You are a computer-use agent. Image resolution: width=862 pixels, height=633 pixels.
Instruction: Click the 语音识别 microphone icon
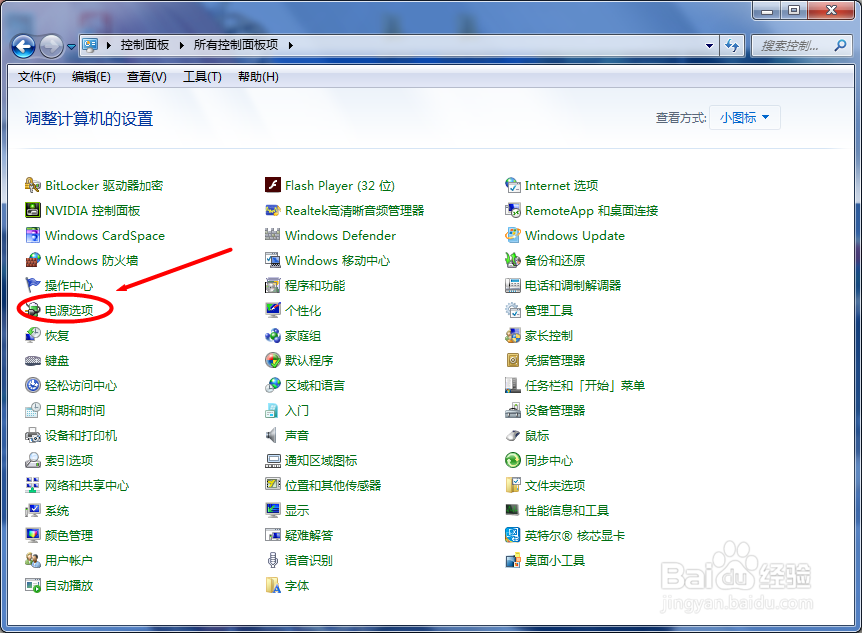[273, 560]
